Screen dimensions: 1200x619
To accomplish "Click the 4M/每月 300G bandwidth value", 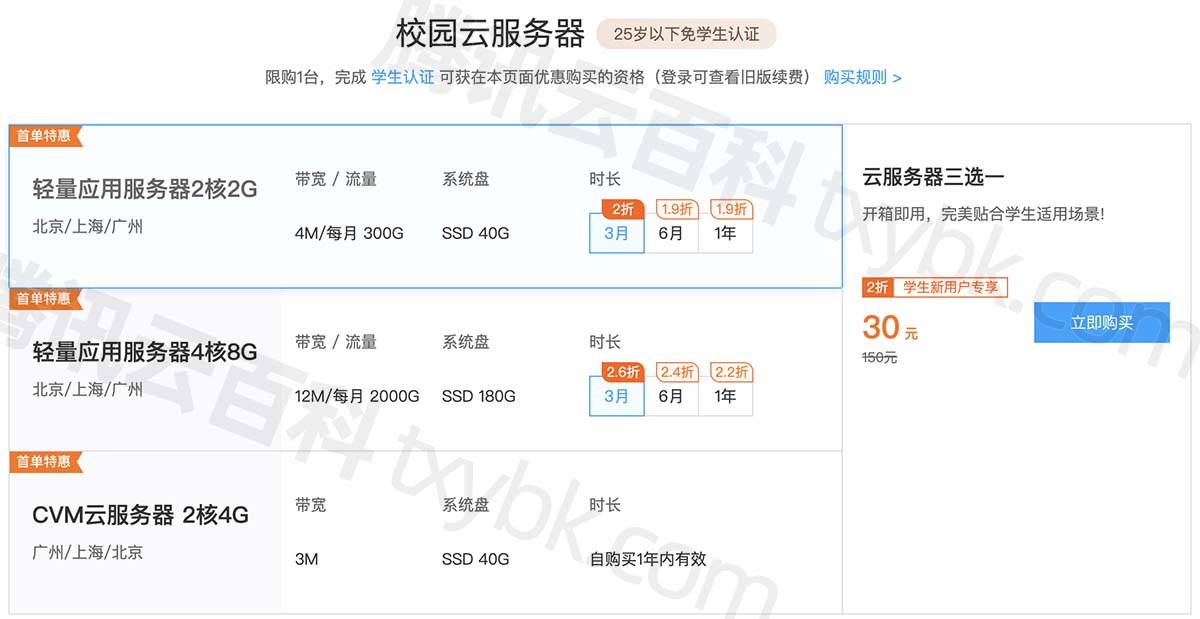I will click(349, 233).
